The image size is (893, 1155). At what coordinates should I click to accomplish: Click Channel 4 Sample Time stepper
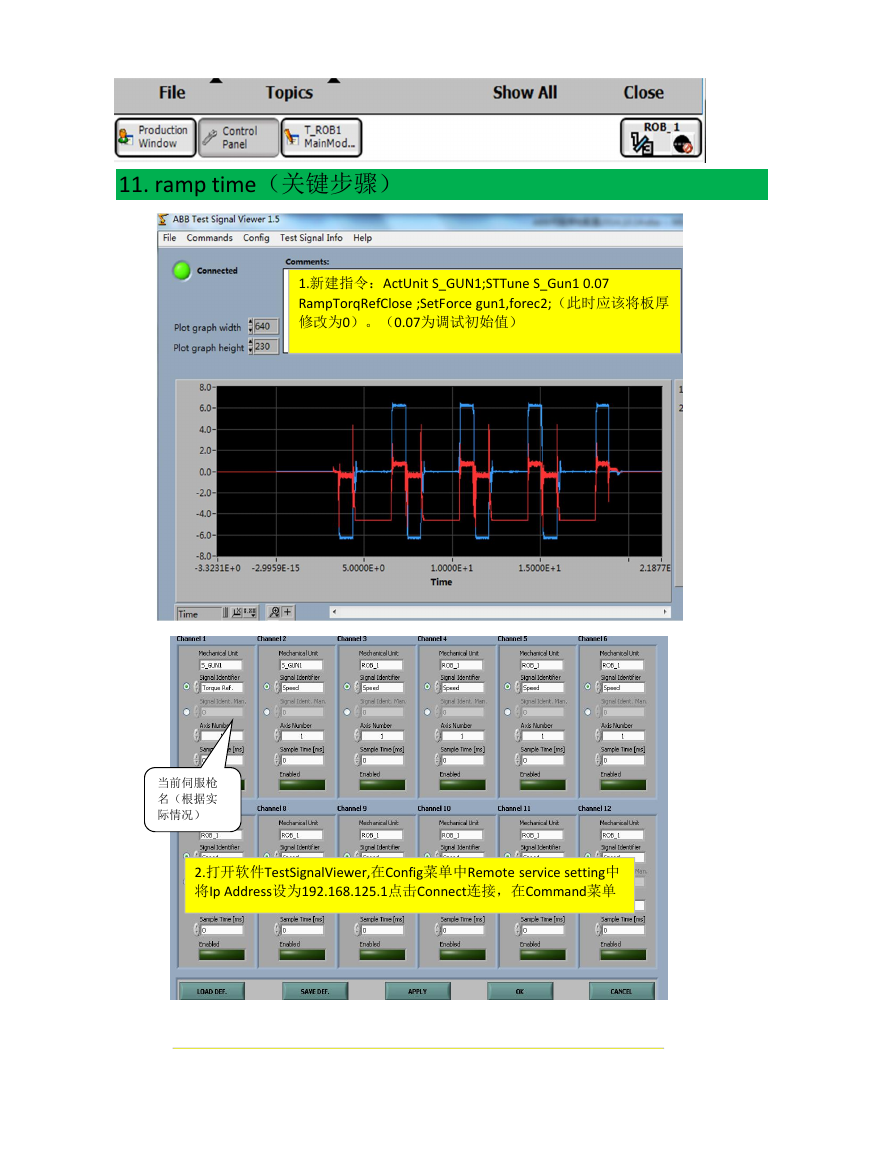pyautogui.click(x=438, y=759)
